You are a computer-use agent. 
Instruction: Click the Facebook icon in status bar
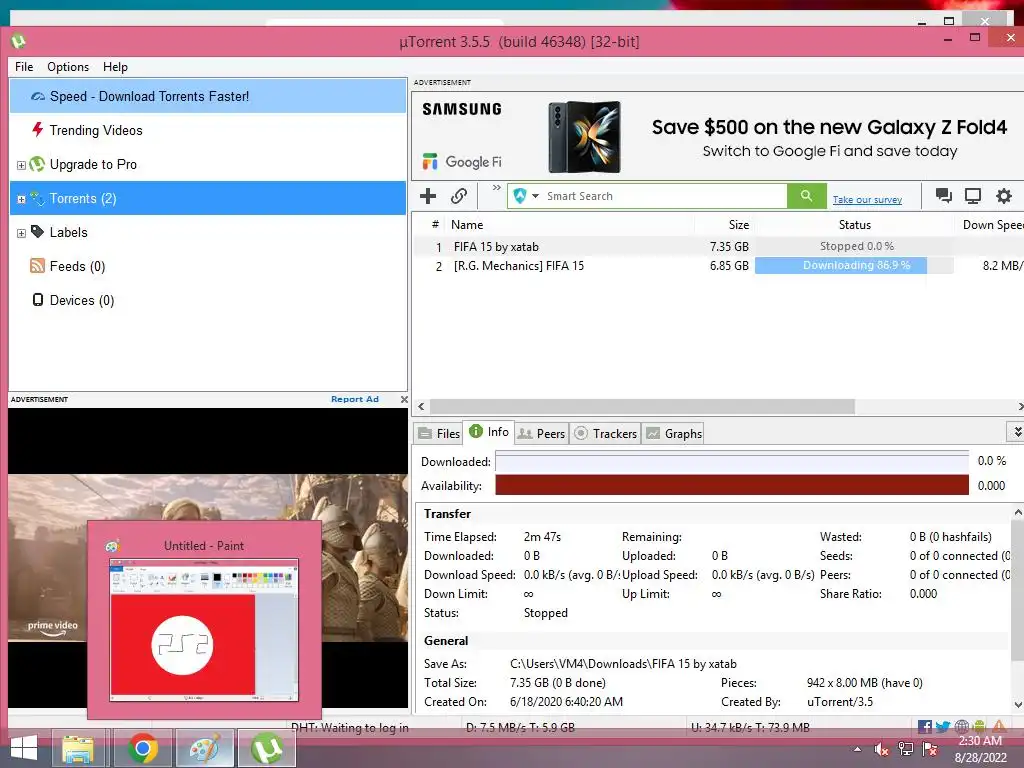point(925,726)
